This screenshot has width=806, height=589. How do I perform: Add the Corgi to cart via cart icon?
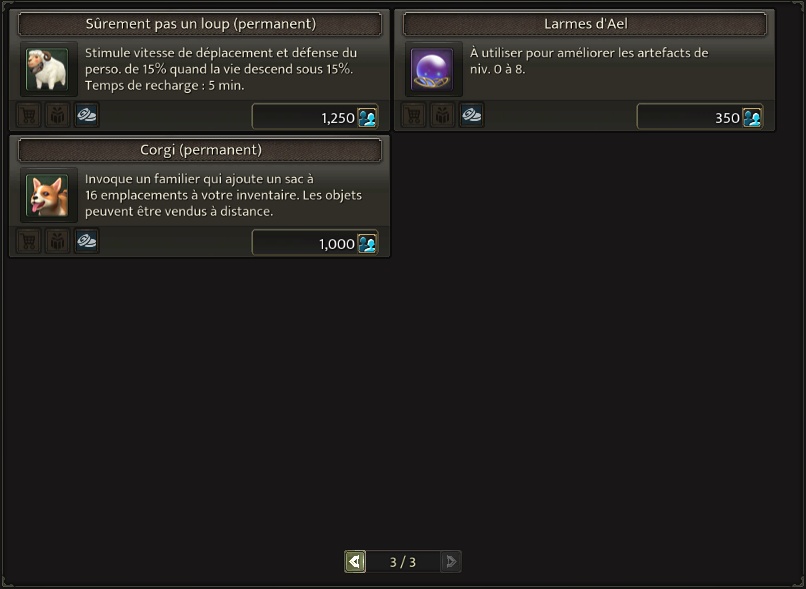[29, 241]
